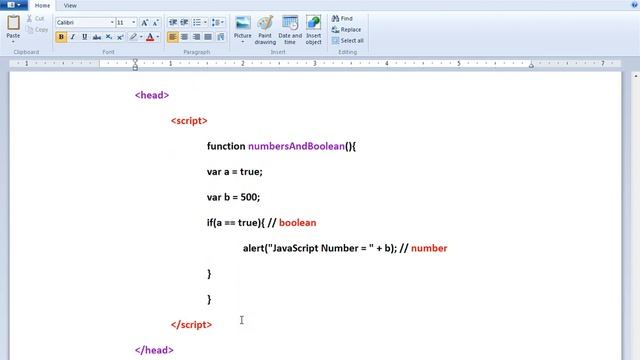The image size is (640, 360).
Task: Apply the red font color
Action: (x=150, y=37)
